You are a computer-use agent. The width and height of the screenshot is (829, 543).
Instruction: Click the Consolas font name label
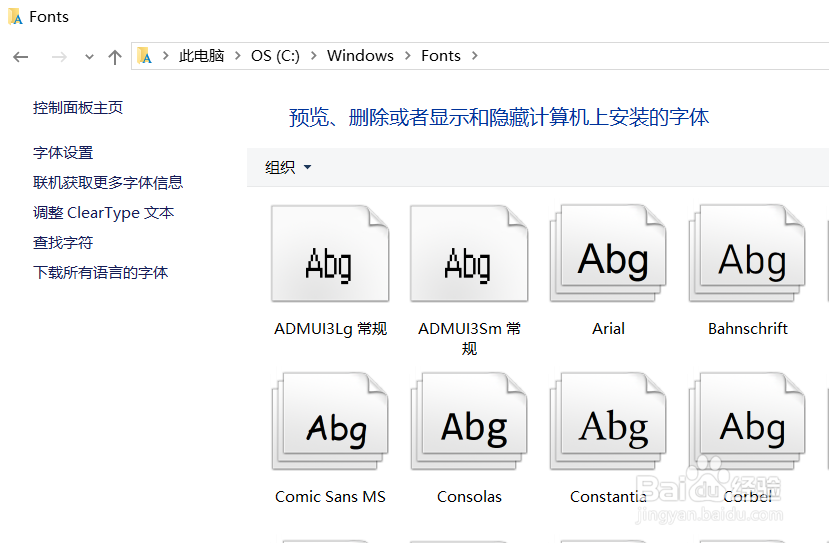[x=469, y=496]
